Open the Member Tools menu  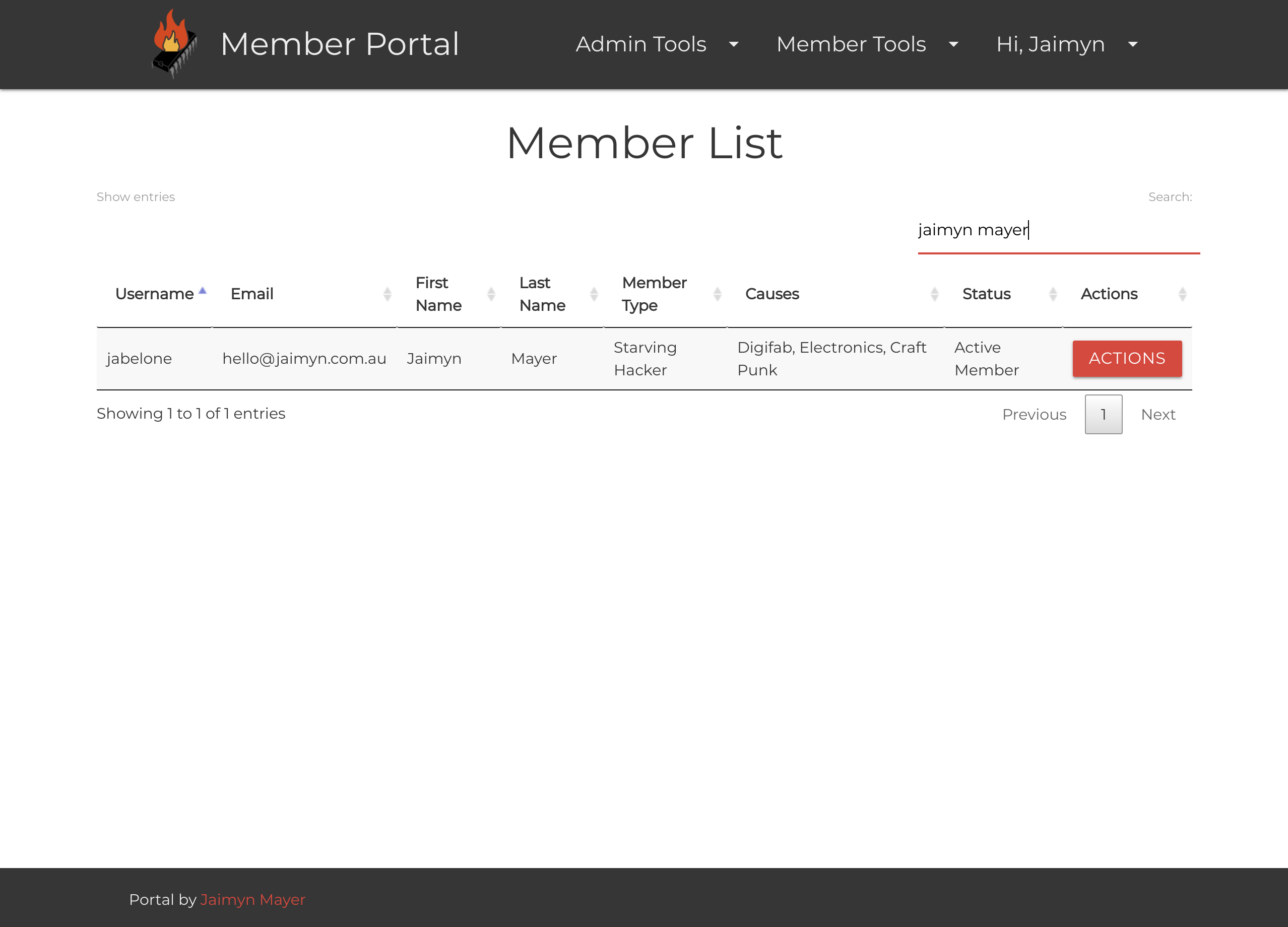(x=851, y=44)
